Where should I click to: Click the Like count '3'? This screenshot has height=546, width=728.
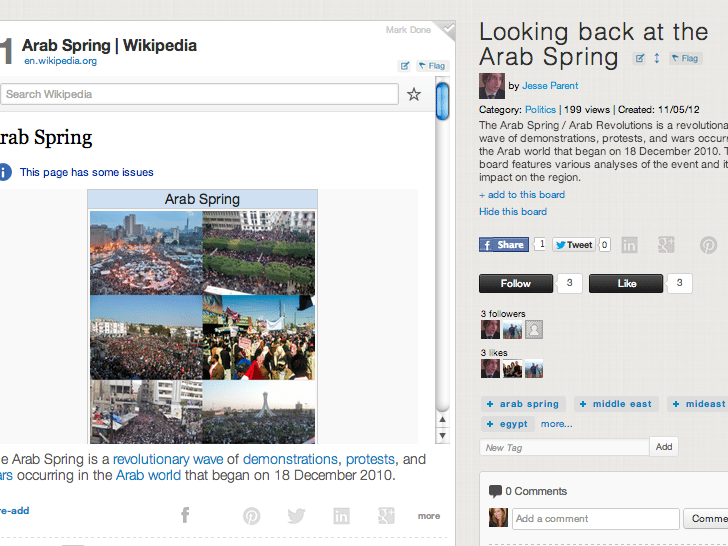[679, 283]
